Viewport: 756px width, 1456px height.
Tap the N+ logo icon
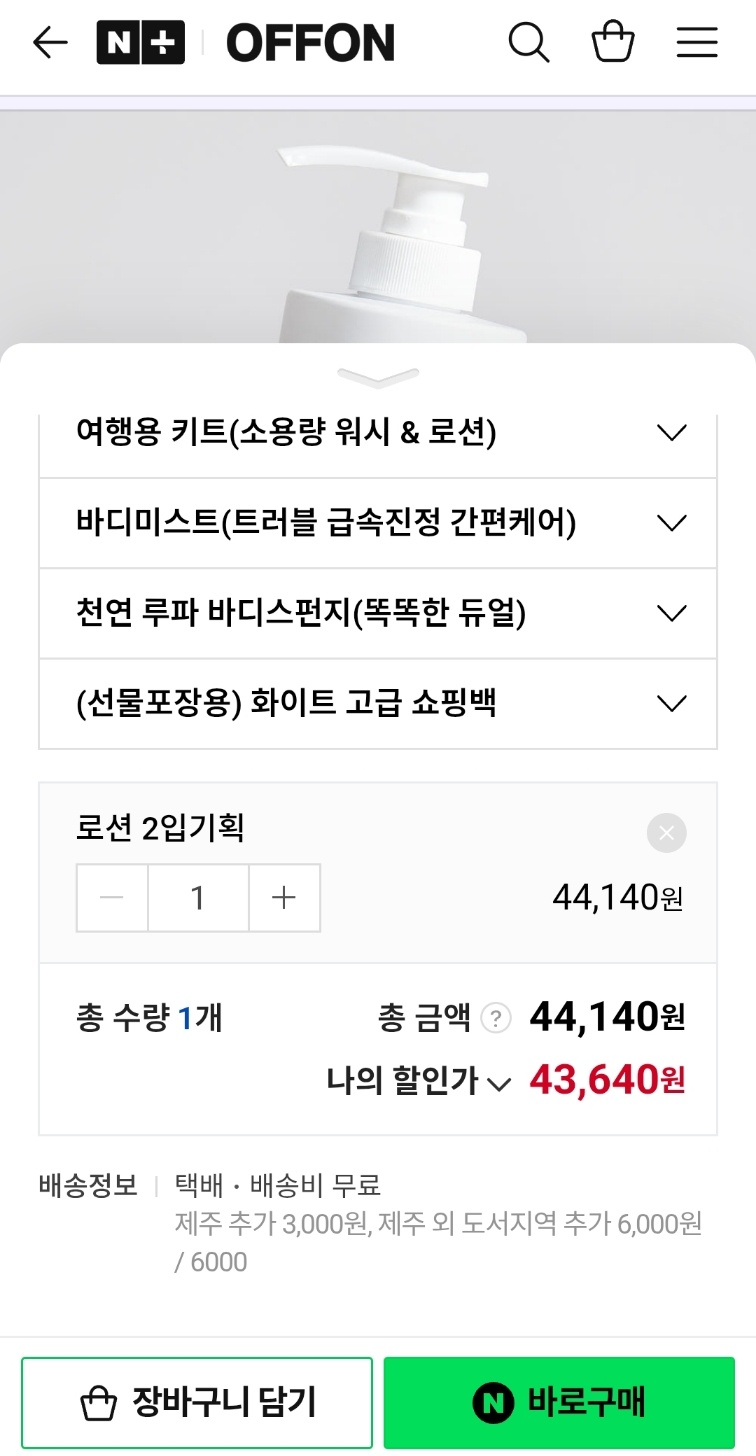140,43
